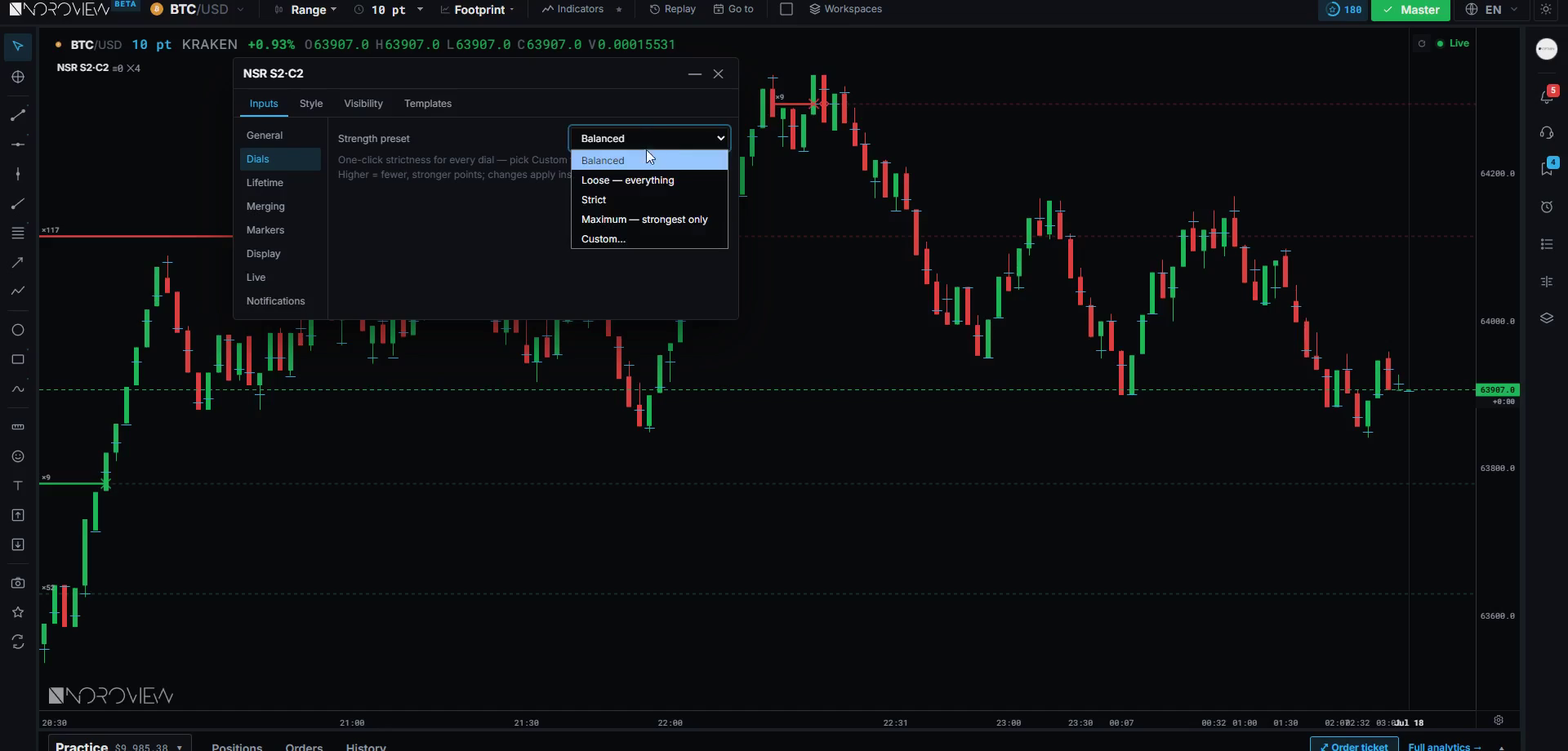Select the rectangle shape tool

[x=18, y=360]
